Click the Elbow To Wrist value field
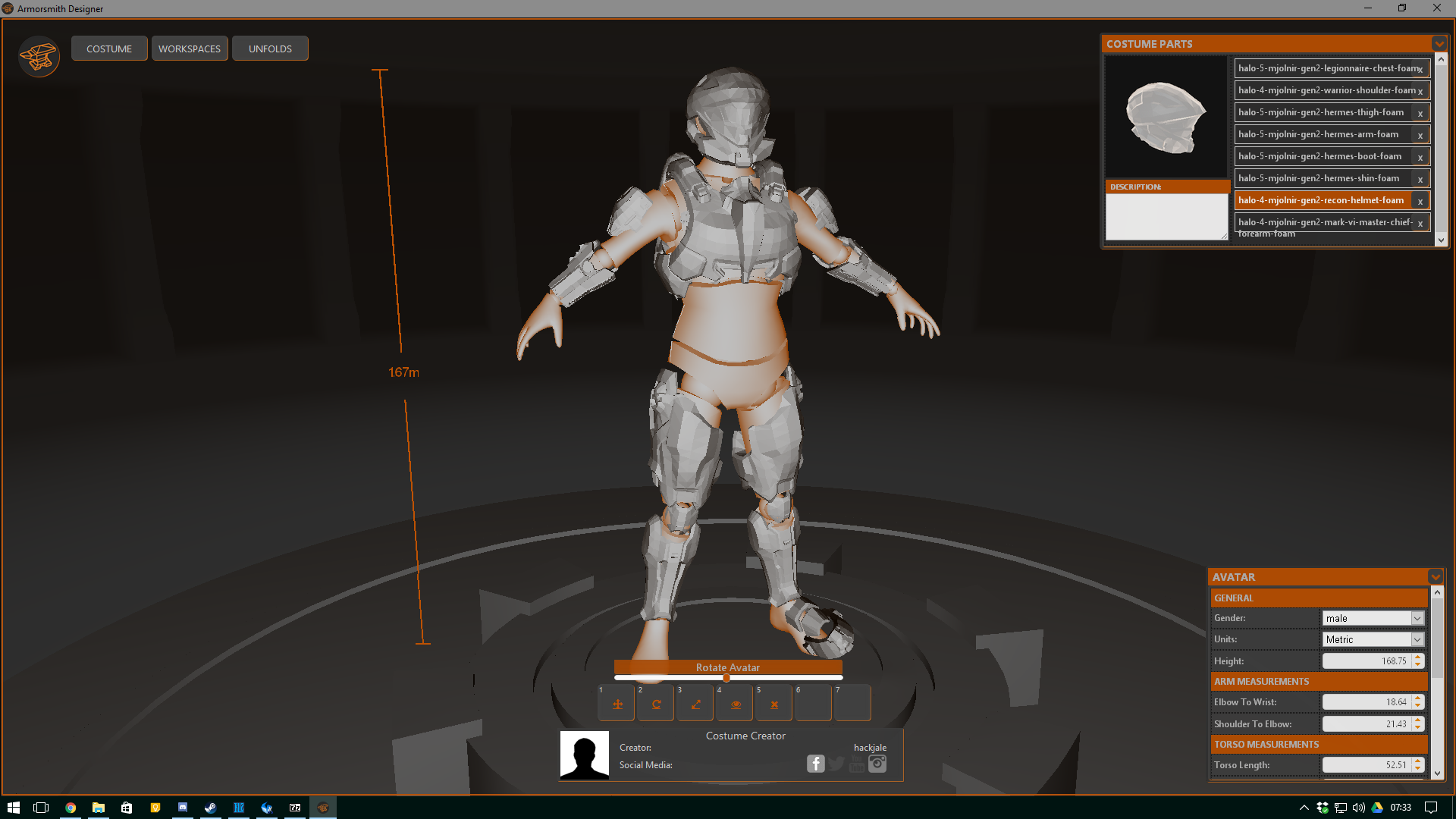 [1367, 702]
